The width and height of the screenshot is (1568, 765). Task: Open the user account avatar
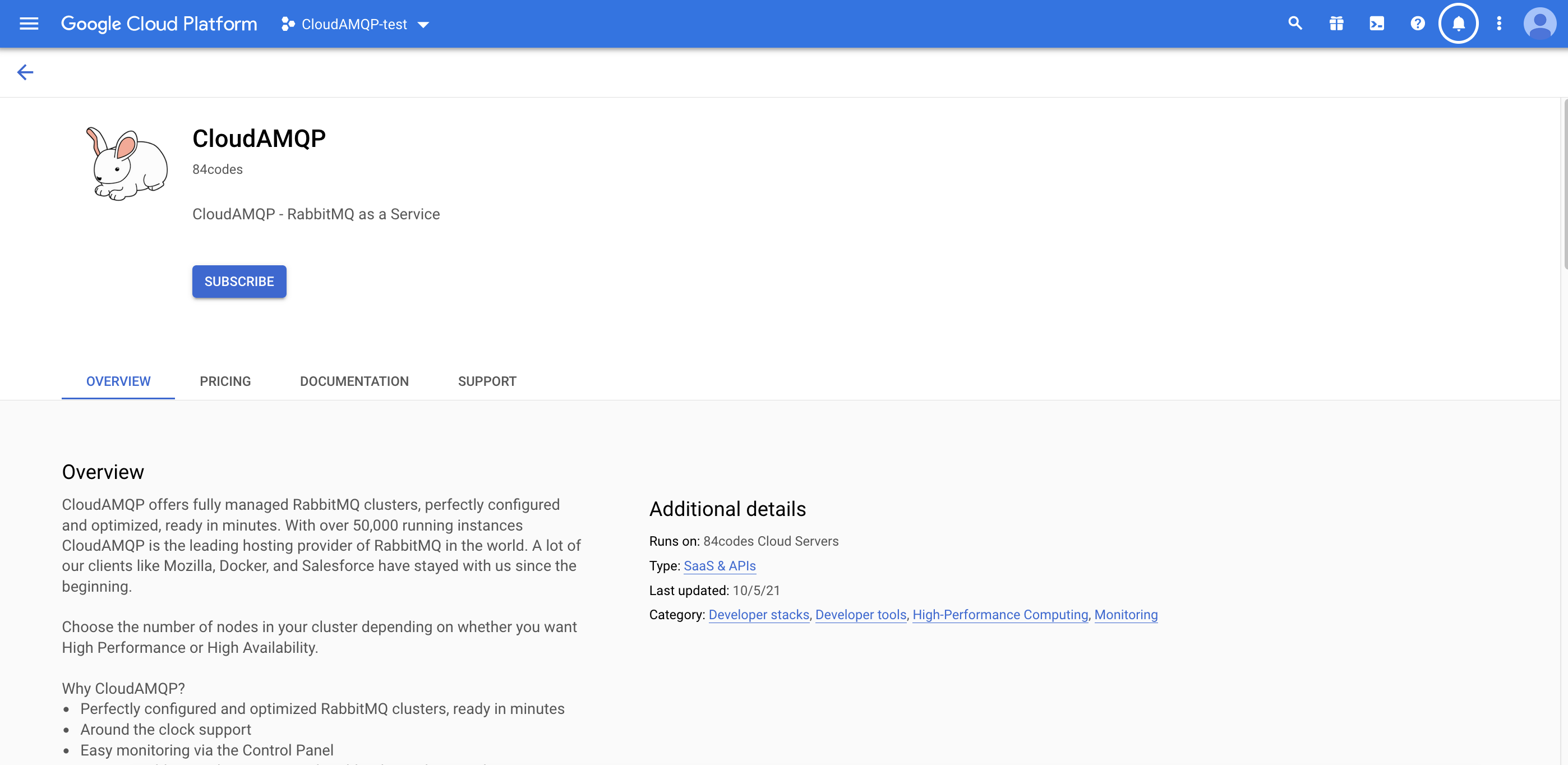(1540, 24)
